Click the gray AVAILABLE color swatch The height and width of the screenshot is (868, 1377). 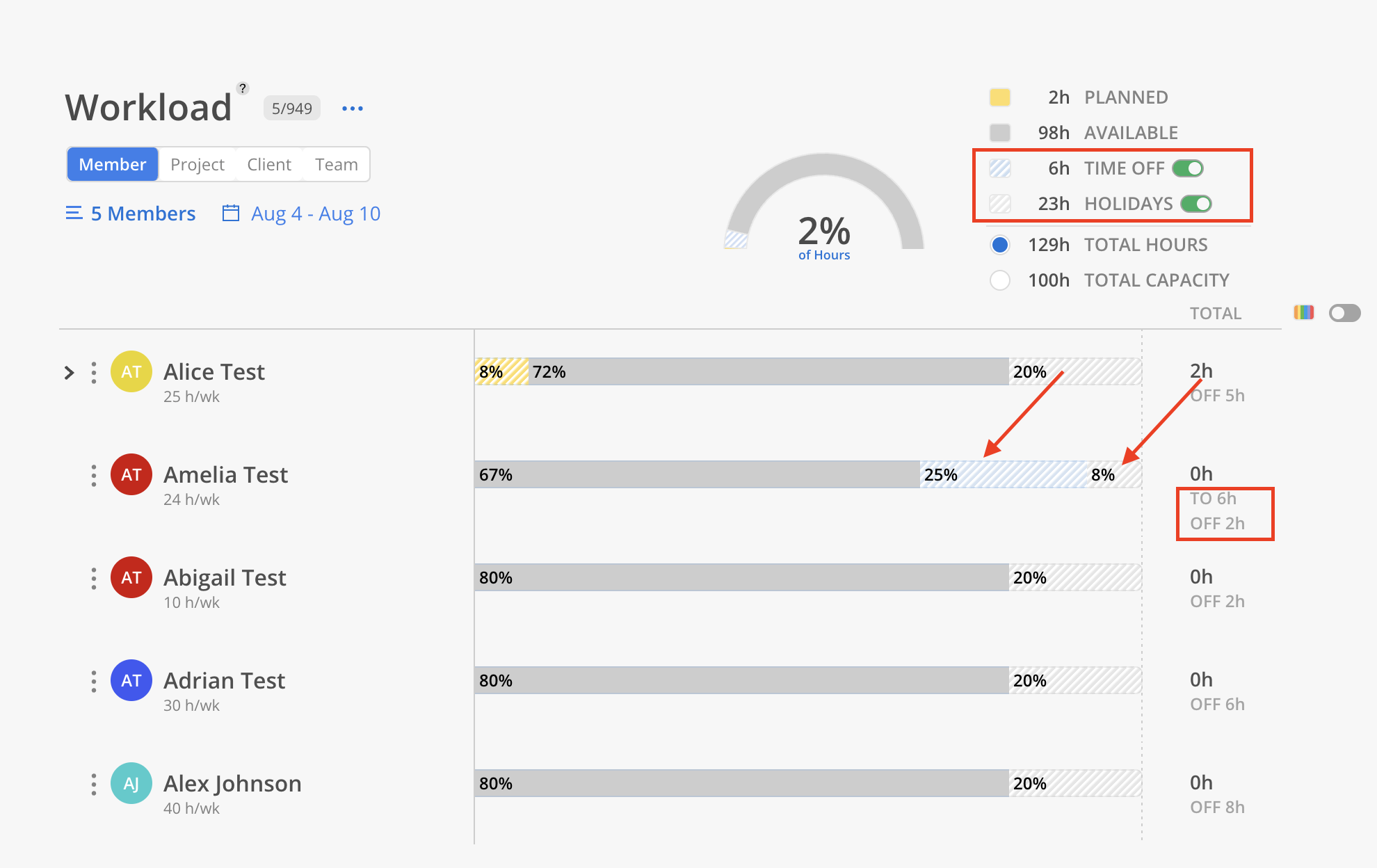pyautogui.click(x=1000, y=133)
